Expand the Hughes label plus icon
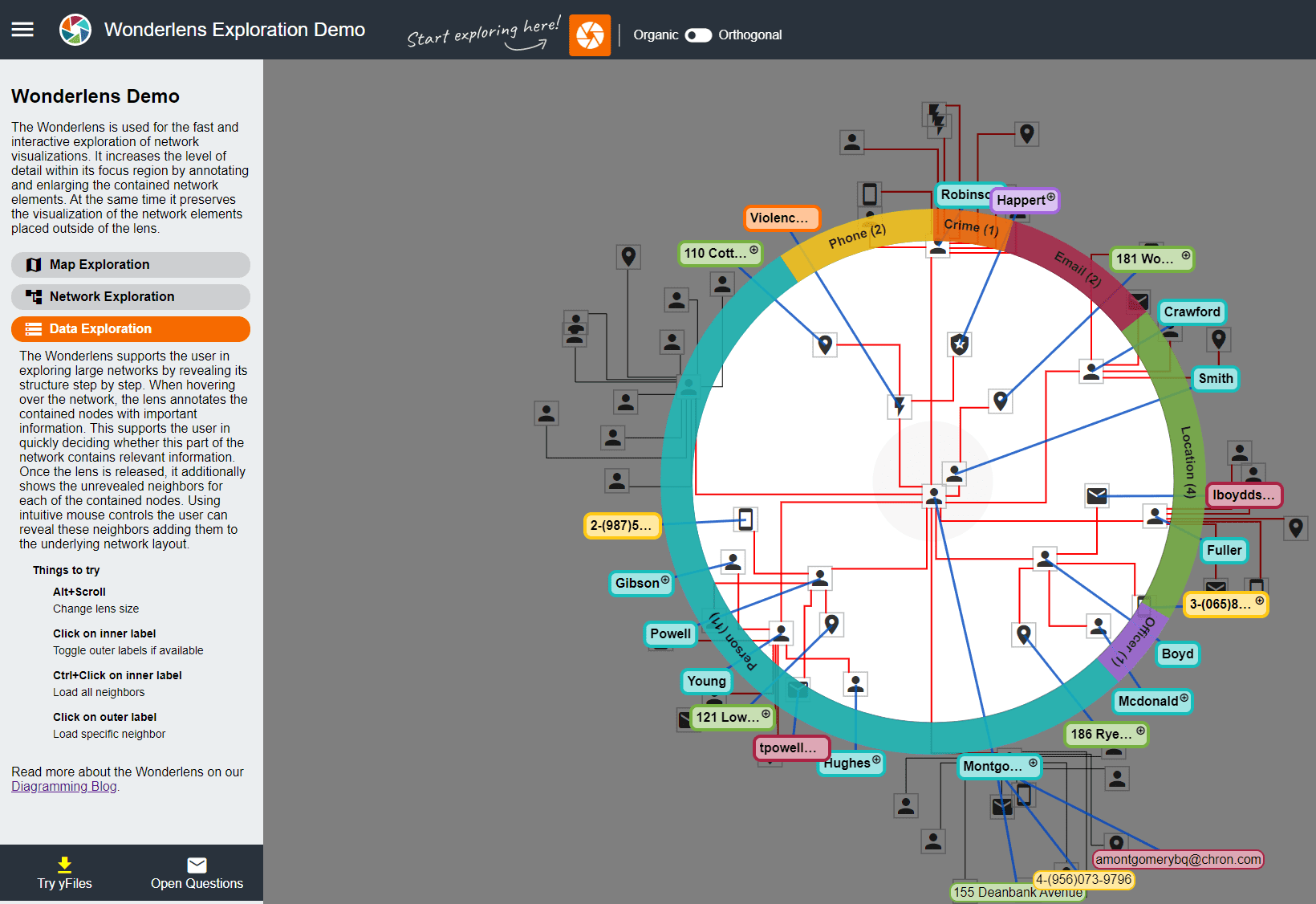This screenshot has width=1316, height=904. coord(876,759)
